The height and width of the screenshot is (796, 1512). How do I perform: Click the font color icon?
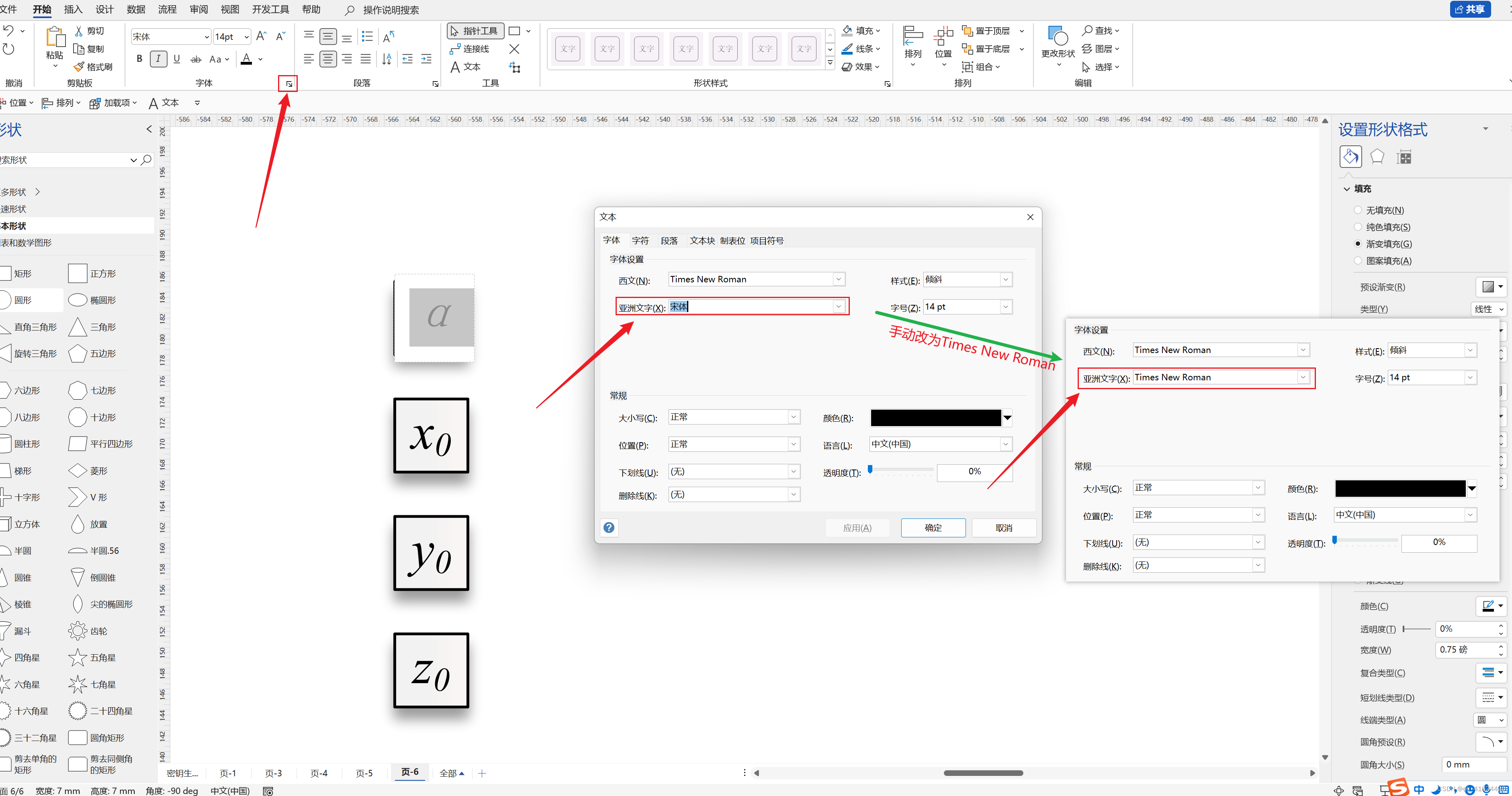[247, 59]
